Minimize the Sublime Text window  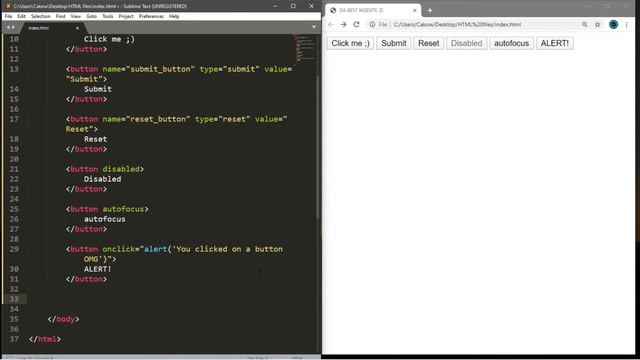tap(275, 6)
